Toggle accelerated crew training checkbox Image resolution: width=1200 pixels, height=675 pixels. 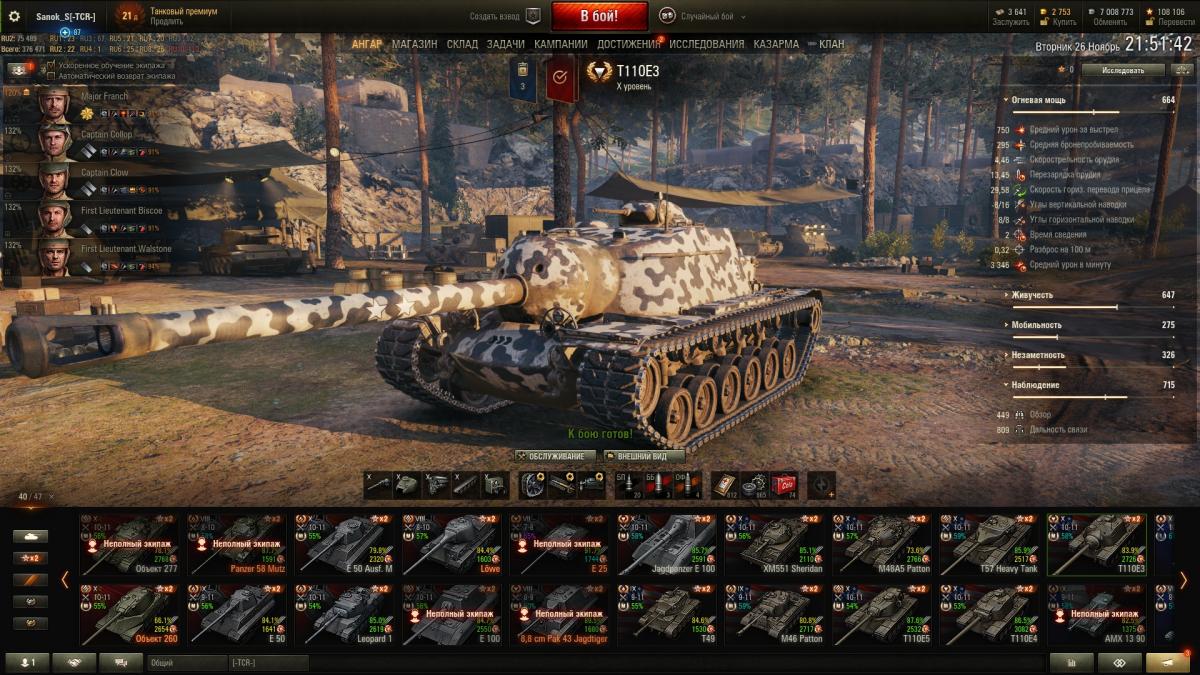(50, 65)
